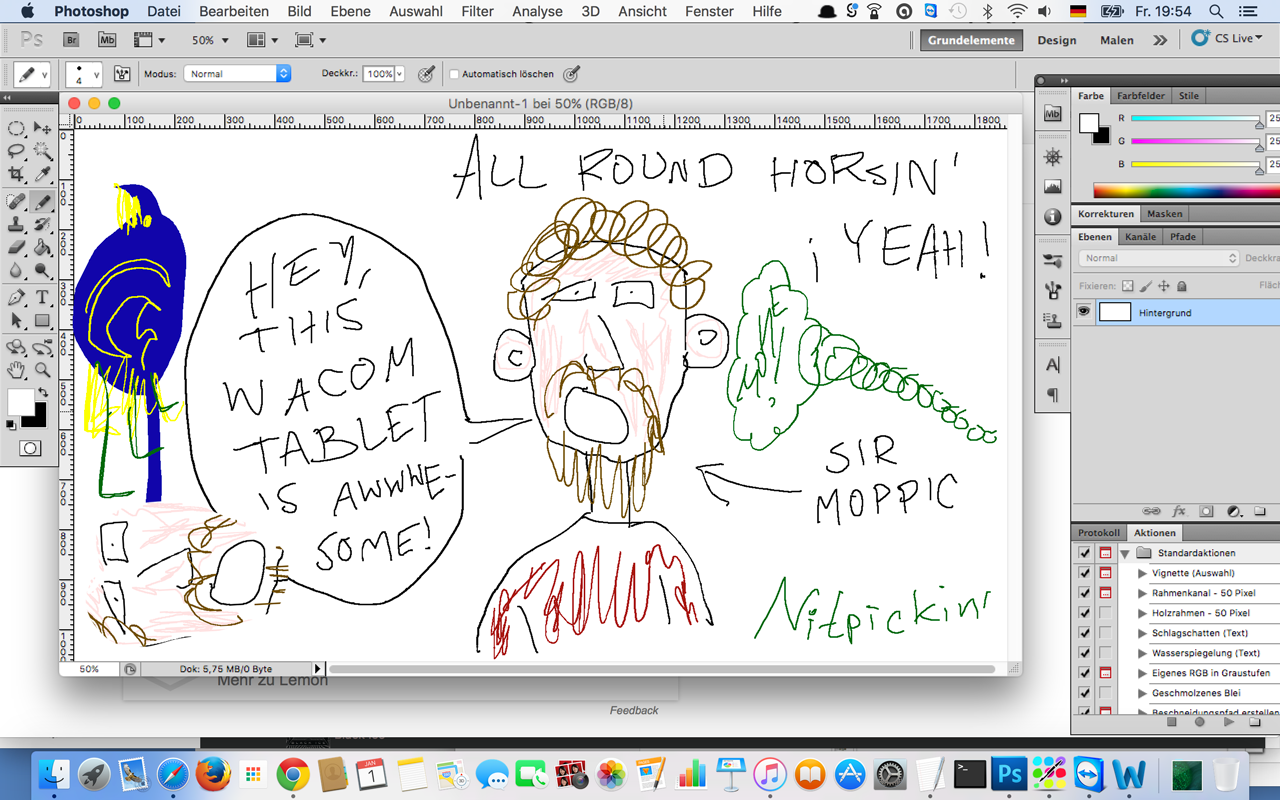Open the 50% zoom level dropdown
Screen dimensions: 1280x800
tap(210, 41)
